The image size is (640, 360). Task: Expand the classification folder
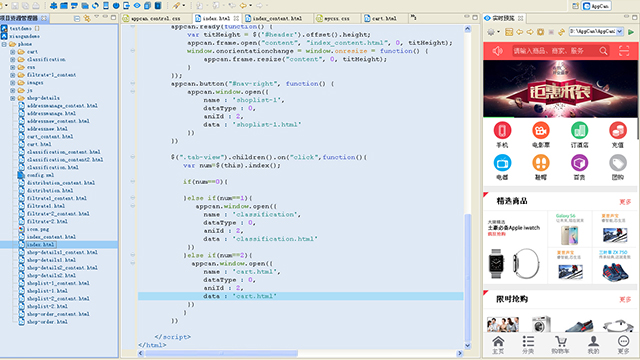[x=12, y=60]
